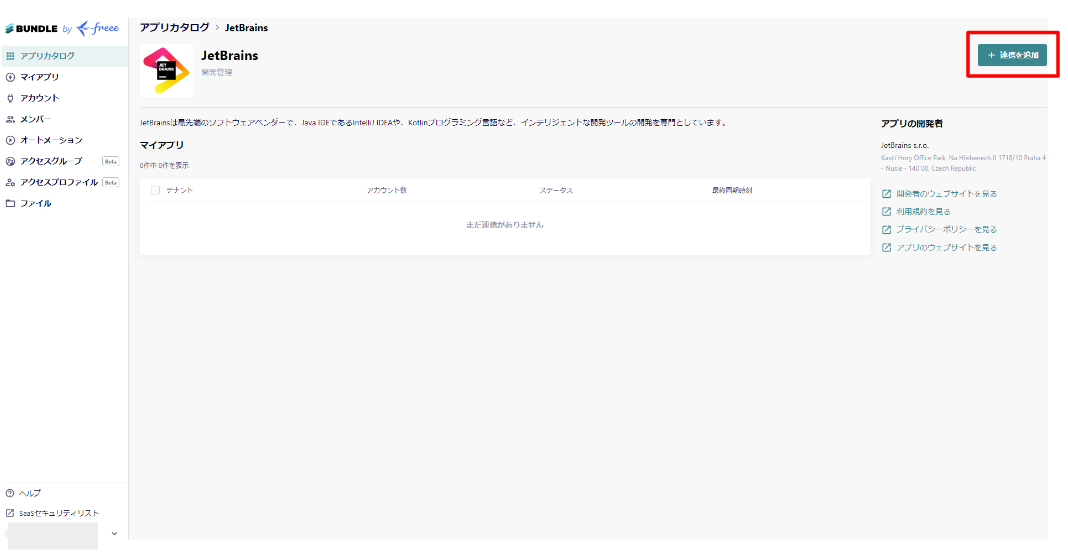Viewport: 1068px width, 554px height.
Task: Click the アプリカタログ grid icon
Action: point(10,56)
